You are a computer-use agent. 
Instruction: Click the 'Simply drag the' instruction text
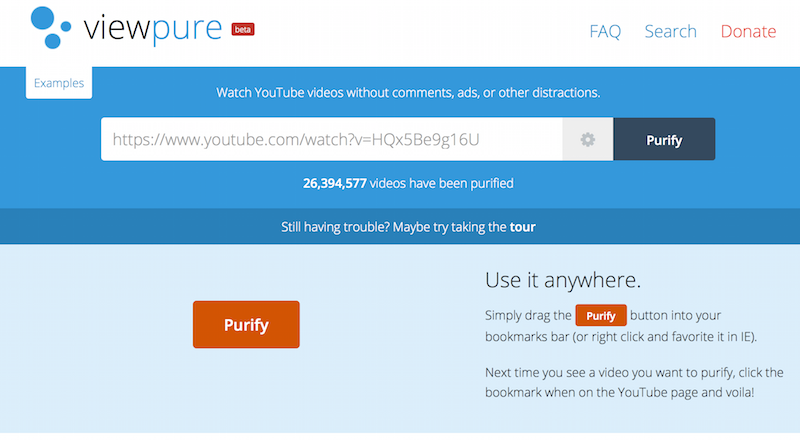pyautogui.click(x=528, y=315)
